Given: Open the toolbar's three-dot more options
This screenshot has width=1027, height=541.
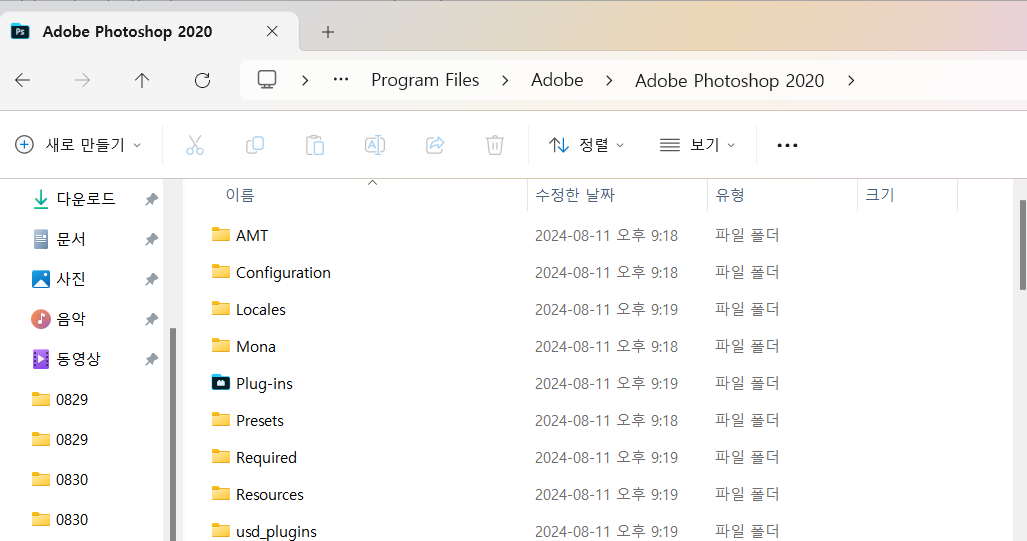Looking at the screenshot, I should [787, 145].
